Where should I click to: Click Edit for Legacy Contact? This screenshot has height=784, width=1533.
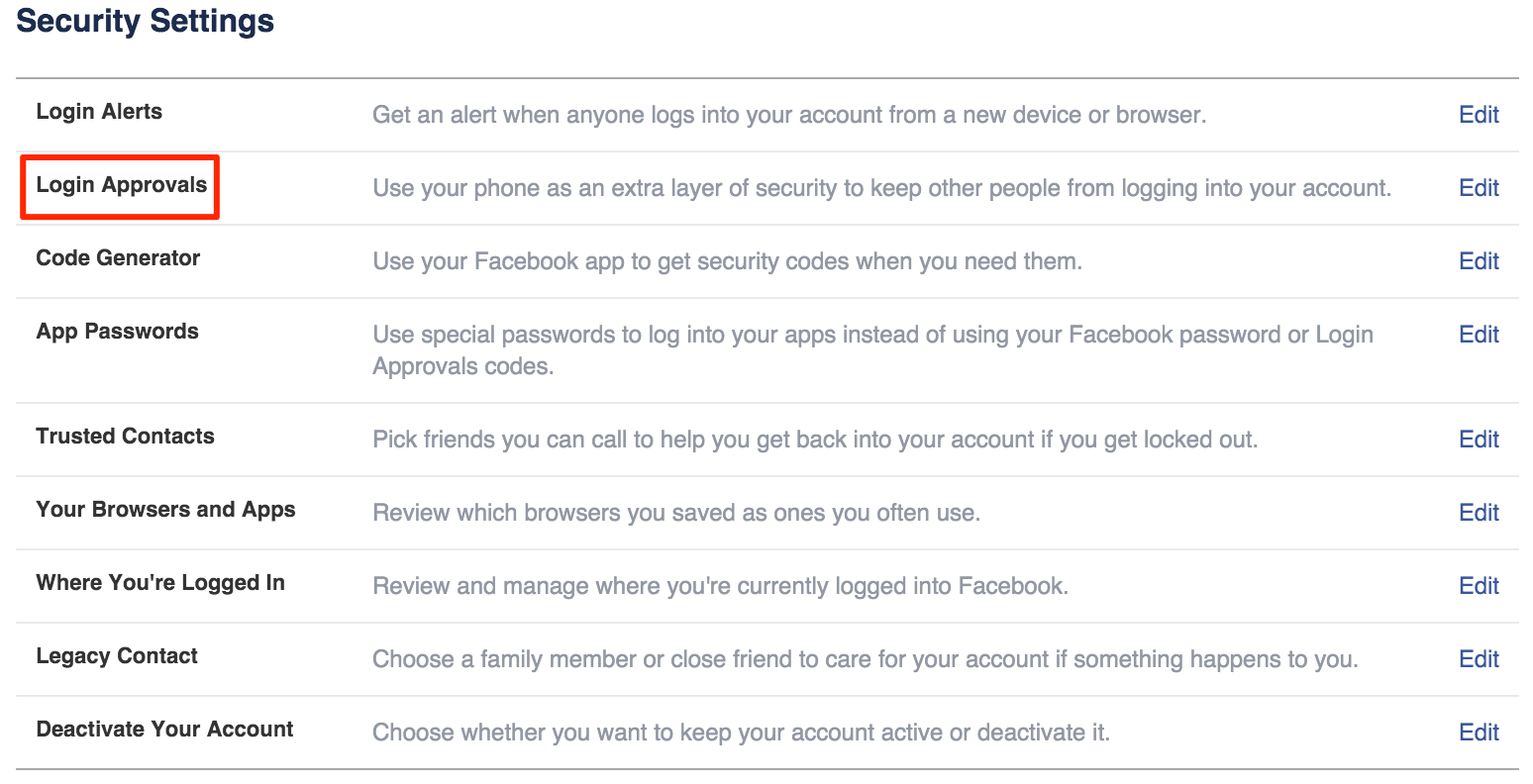(1479, 659)
